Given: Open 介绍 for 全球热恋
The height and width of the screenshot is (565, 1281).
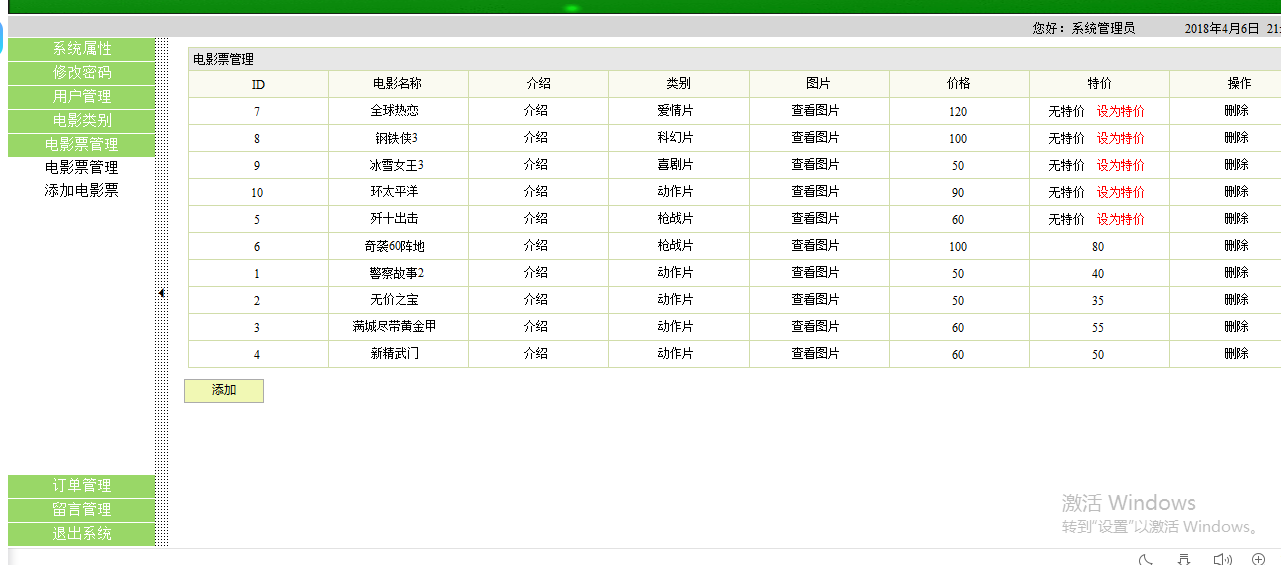Looking at the screenshot, I should pyautogui.click(x=536, y=111).
